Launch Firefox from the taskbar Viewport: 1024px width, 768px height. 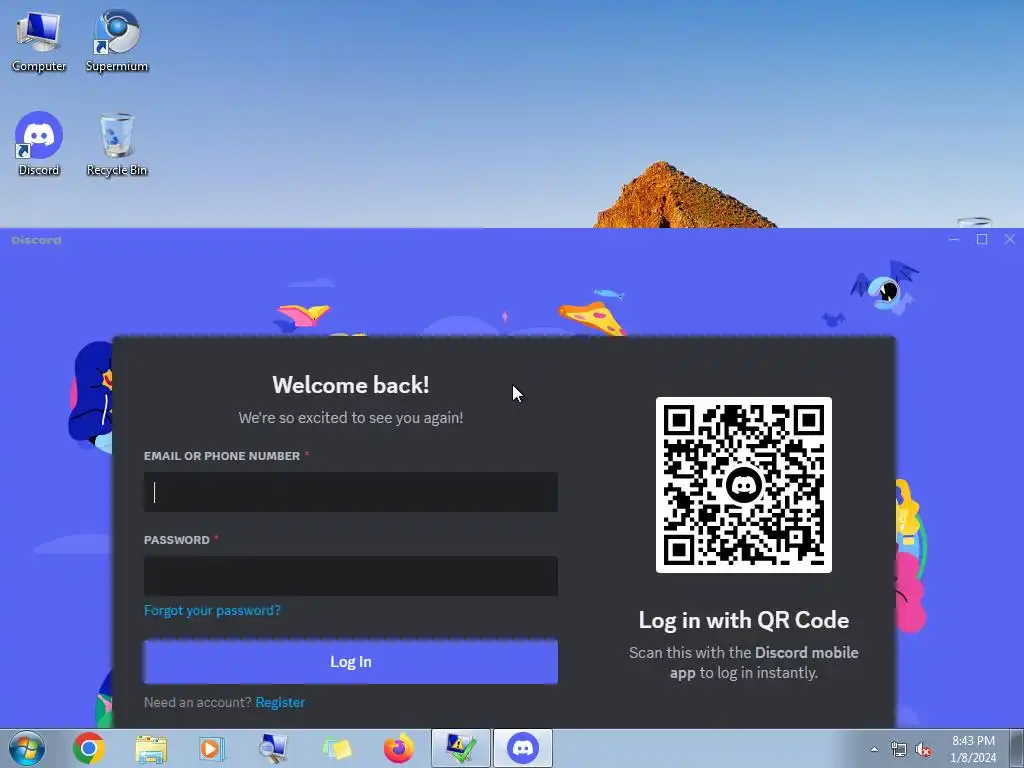click(398, 748)
